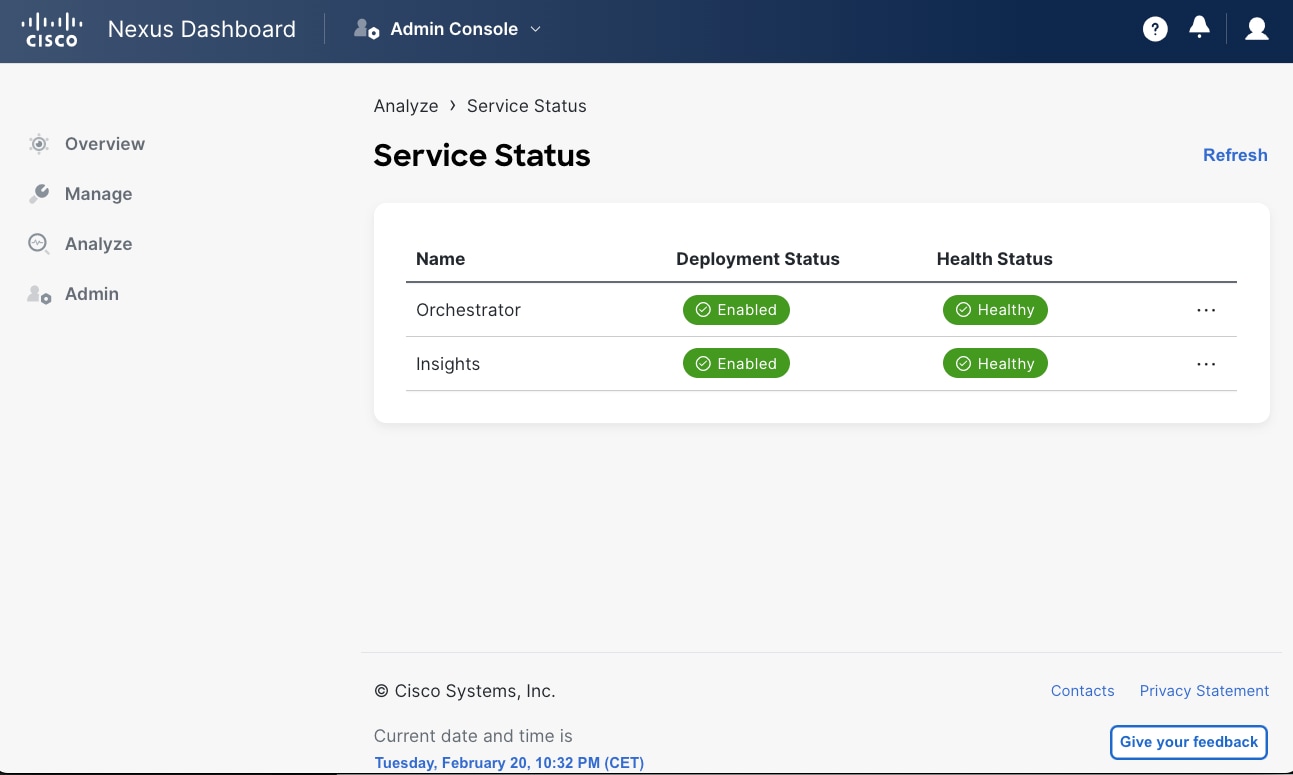Click the Analyze breadcrumb
Screen dimensions: 1293x775
(x=406, y=106)
